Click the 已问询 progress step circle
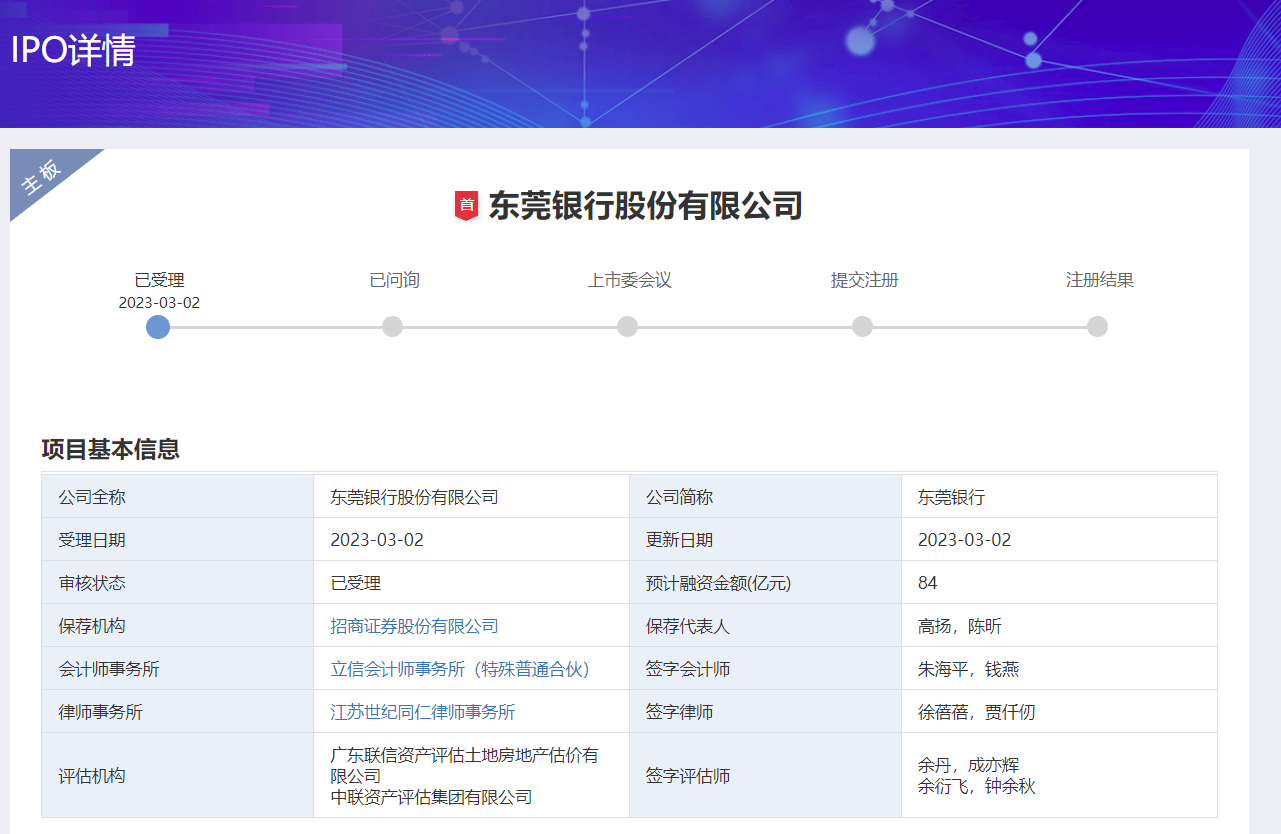The width and height of the screenshot is (1281, 834). (393, 327)
